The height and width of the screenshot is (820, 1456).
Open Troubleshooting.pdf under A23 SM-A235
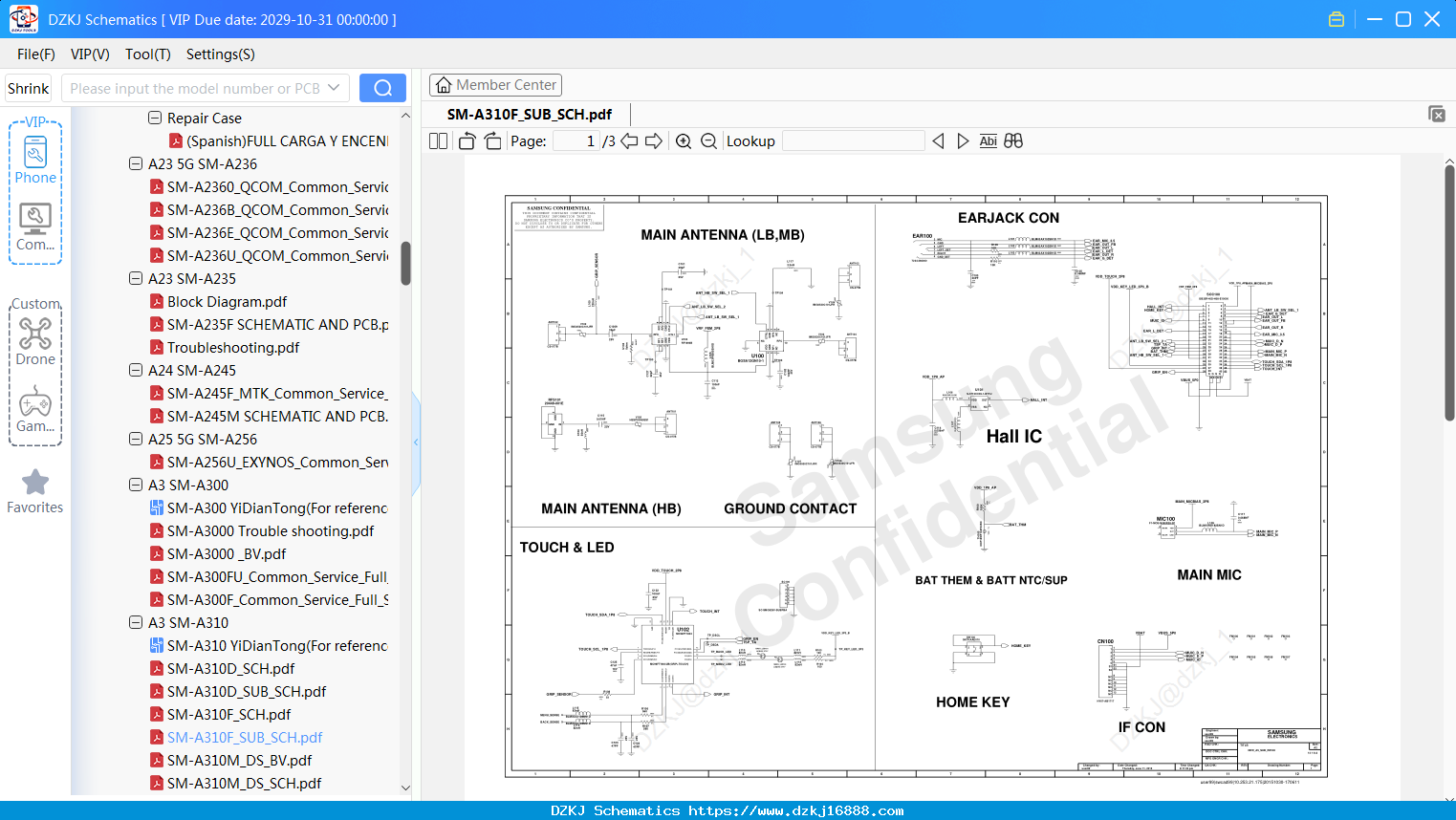tap(225, 347)
